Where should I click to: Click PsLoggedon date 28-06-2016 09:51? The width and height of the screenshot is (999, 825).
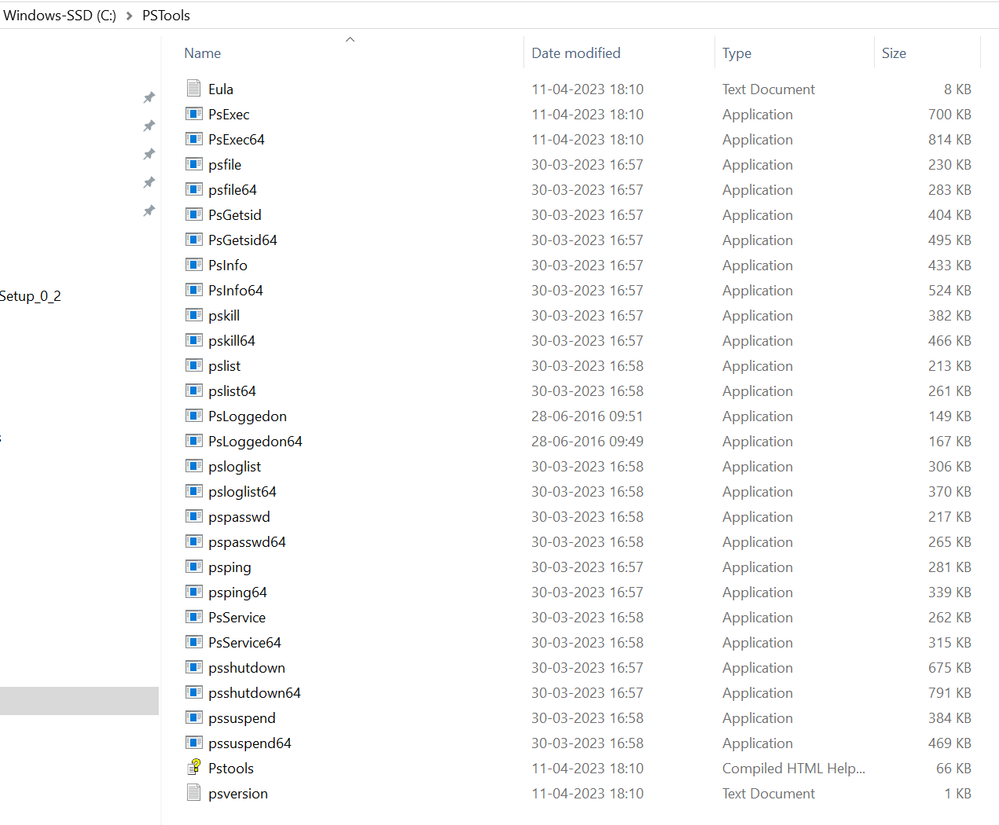click(587, 416)
